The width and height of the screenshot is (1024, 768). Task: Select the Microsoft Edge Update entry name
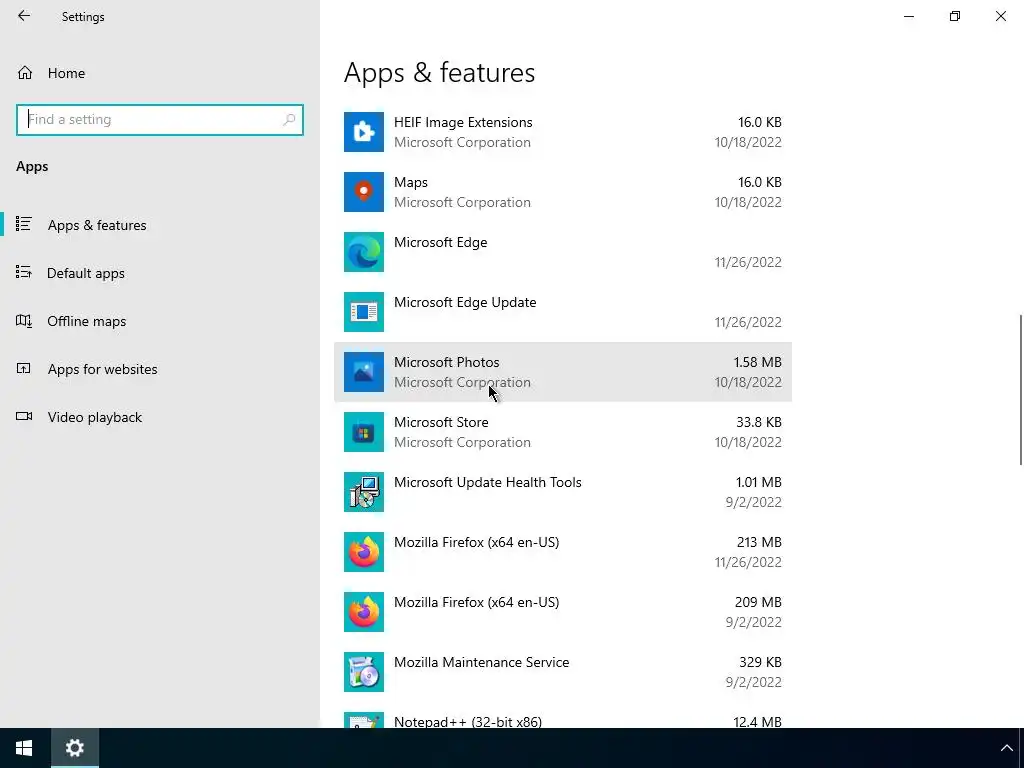tap(465, 302)
